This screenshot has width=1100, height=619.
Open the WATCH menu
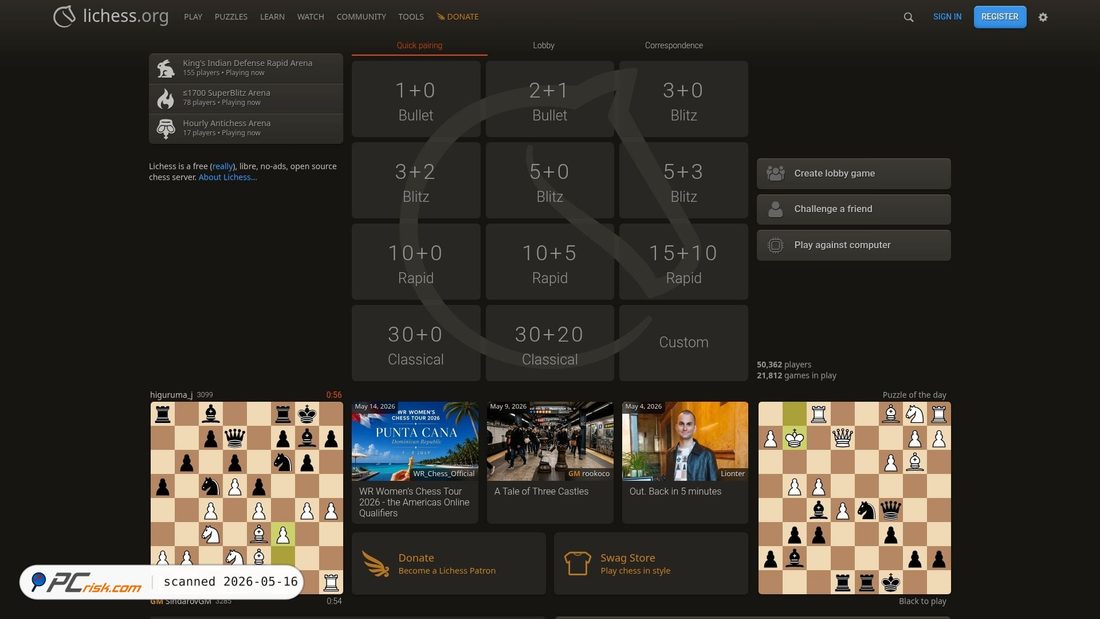coord(311,17)
